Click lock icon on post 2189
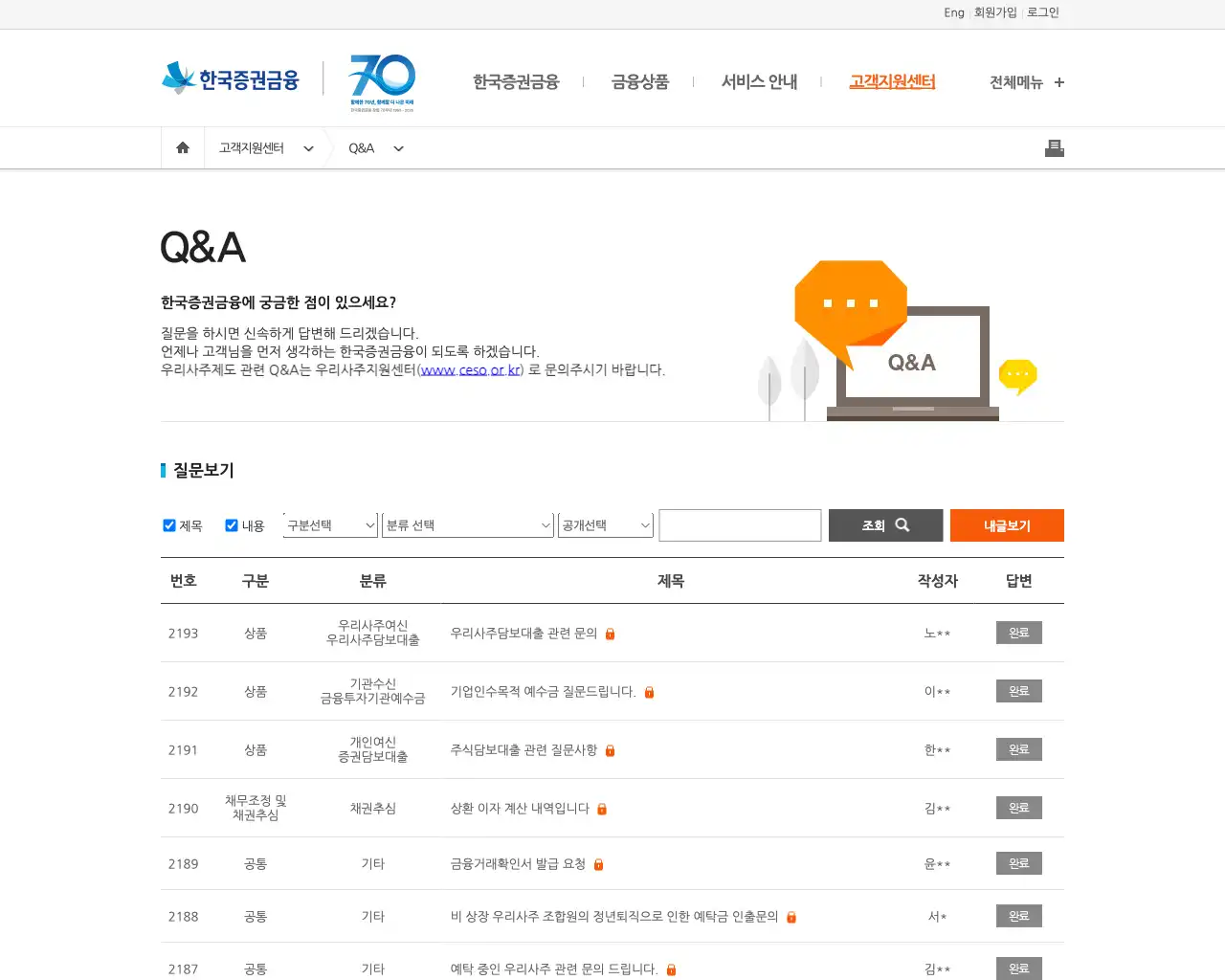1225x980 pixels. click(599, 864)
